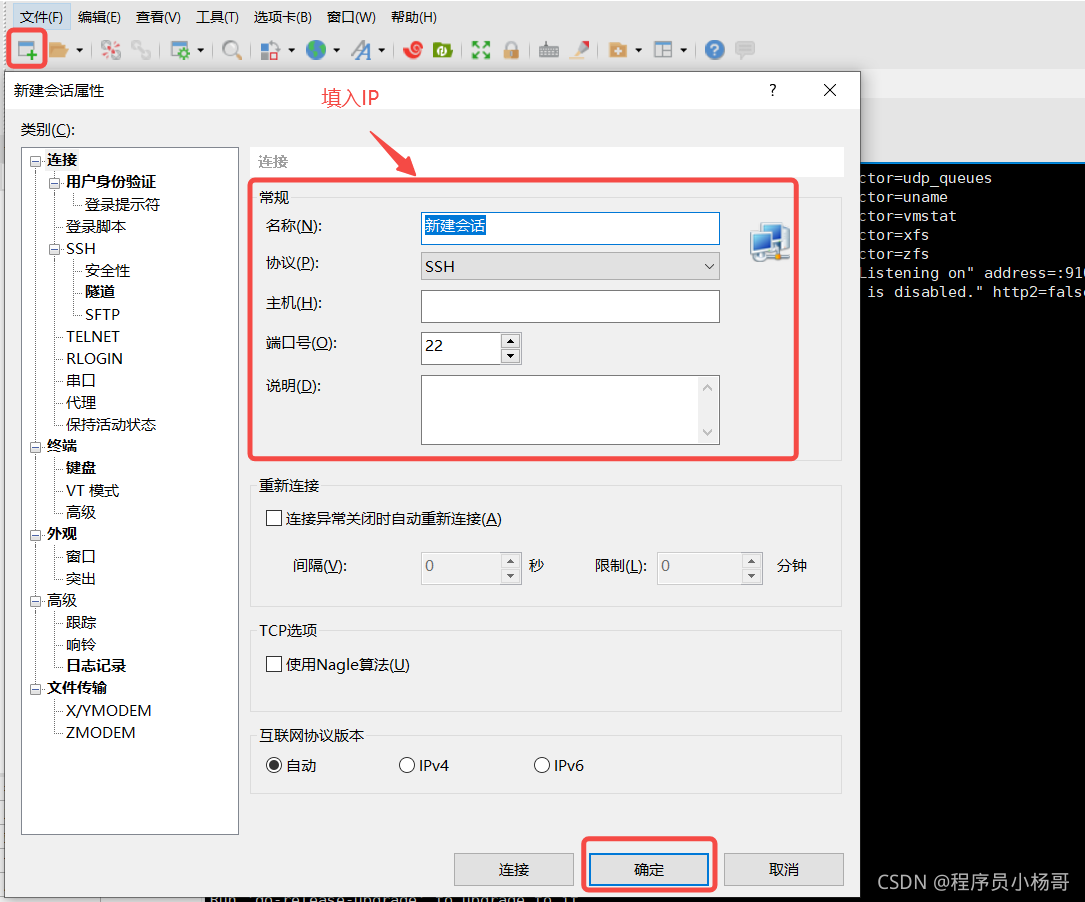
Task: Collapse the 连接 tree node
Action: point(35,161)
